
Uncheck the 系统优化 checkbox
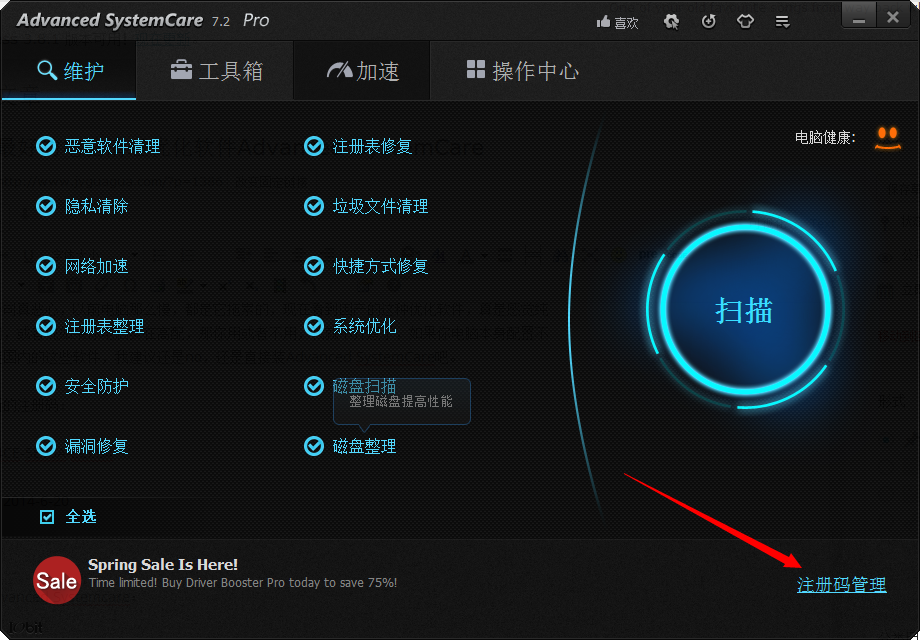314,326
